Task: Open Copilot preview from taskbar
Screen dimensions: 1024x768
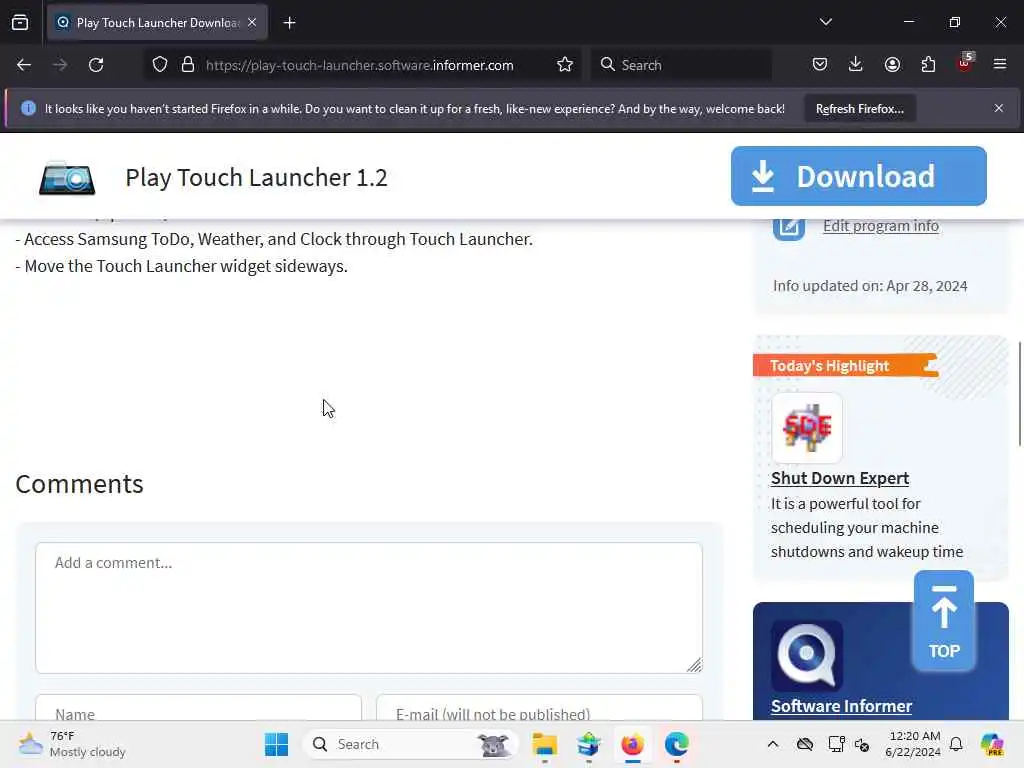Action: pyautogui.click(x=992, y=744)
